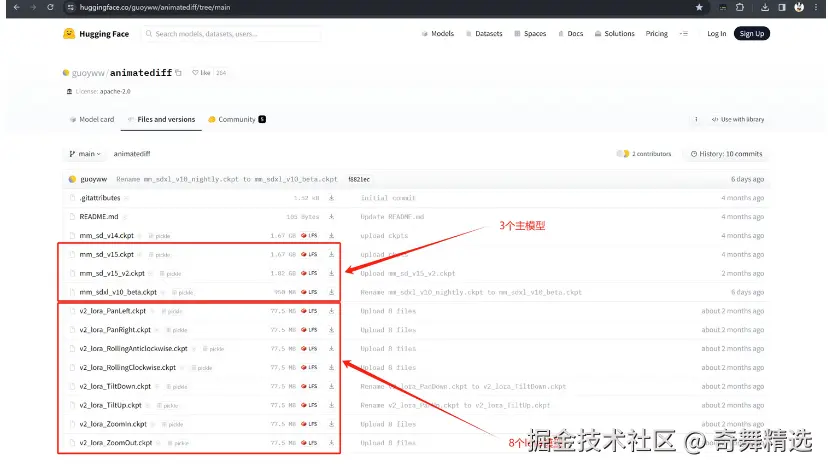Image resolution: width=828 pixels, height=470 pixels.
Task: Download v2_lora_RollingClockwise.ckpt file
Action: coord(331,368)
